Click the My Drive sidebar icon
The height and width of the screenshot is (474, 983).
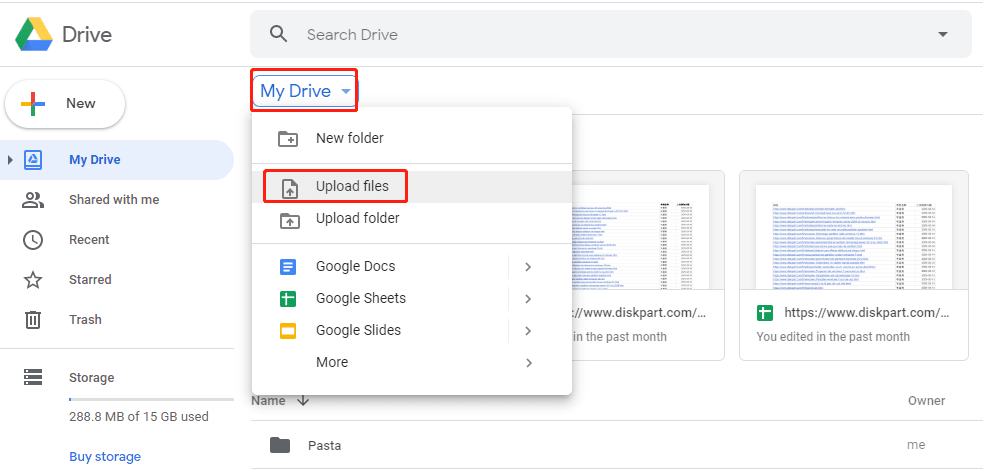[x=33, y=160]
